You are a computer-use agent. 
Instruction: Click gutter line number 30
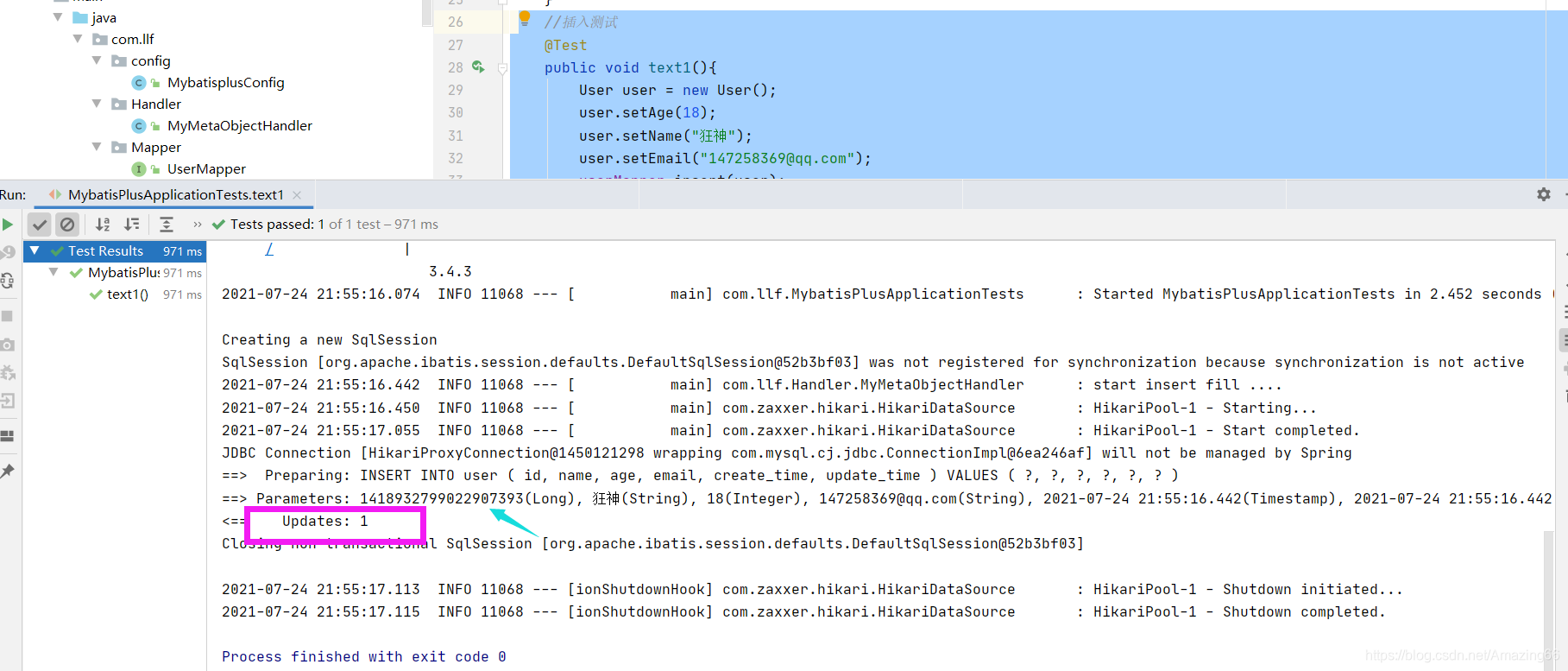pyautogui.click(x=455, y=113)
